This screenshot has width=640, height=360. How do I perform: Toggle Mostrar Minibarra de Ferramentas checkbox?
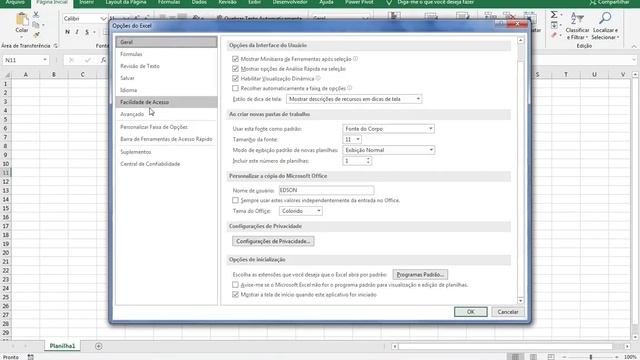235,59
